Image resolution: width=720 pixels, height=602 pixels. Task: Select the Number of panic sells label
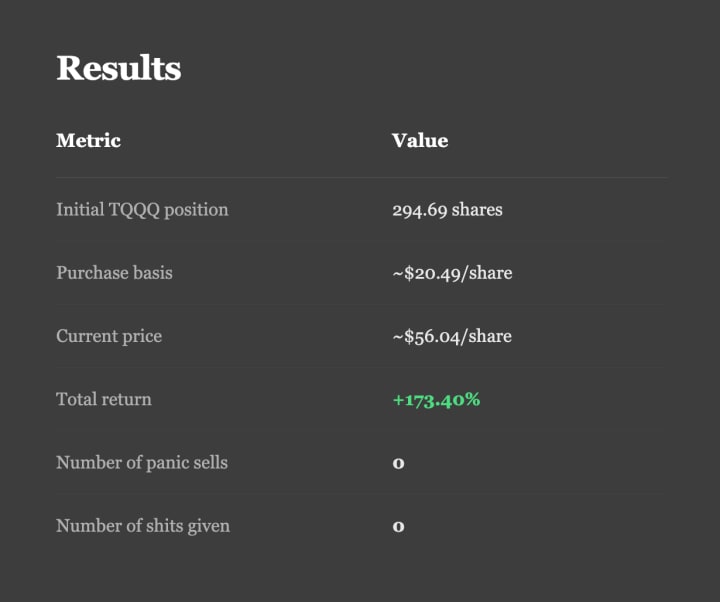coord(142,462)
